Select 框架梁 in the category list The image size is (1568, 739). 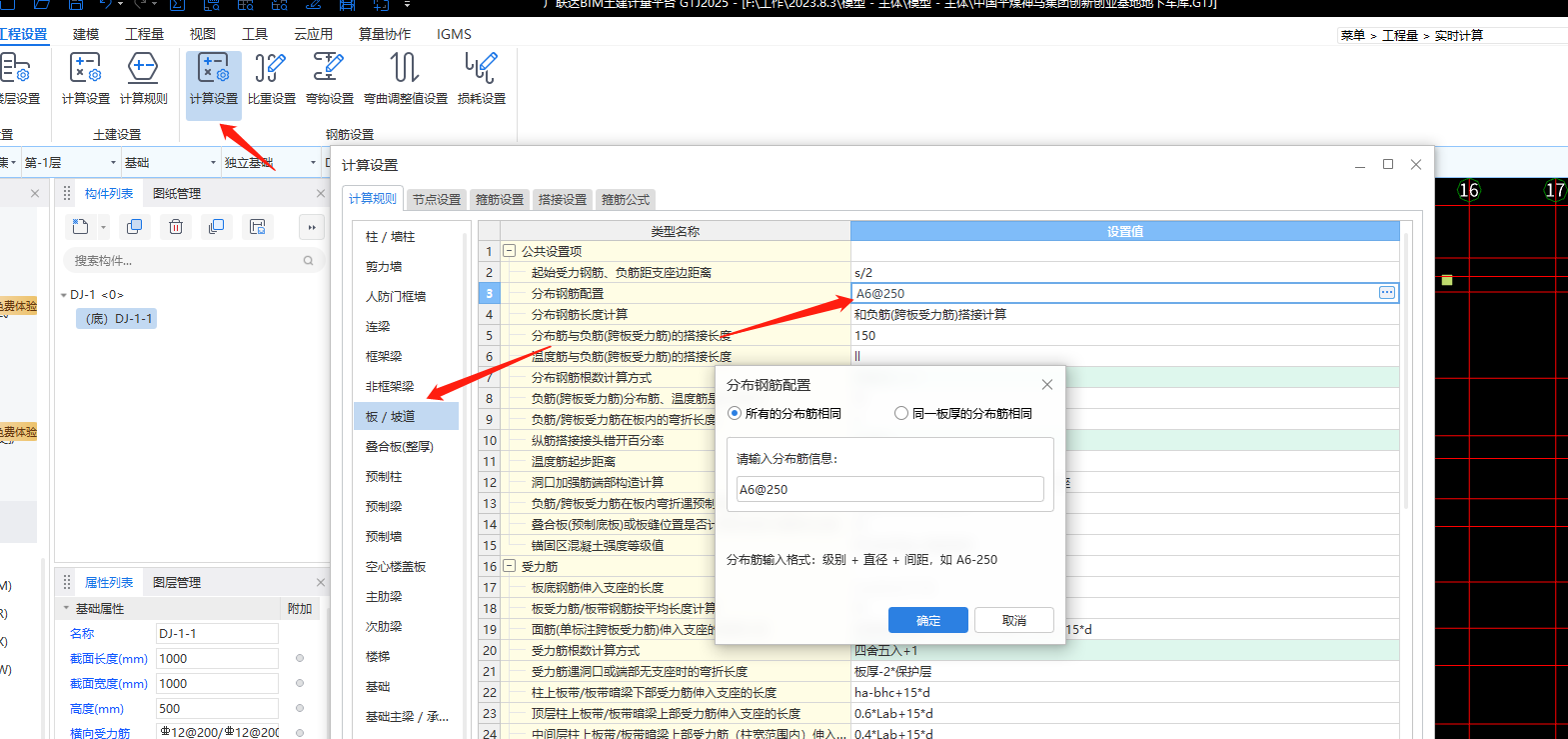(x=384, y=357)
